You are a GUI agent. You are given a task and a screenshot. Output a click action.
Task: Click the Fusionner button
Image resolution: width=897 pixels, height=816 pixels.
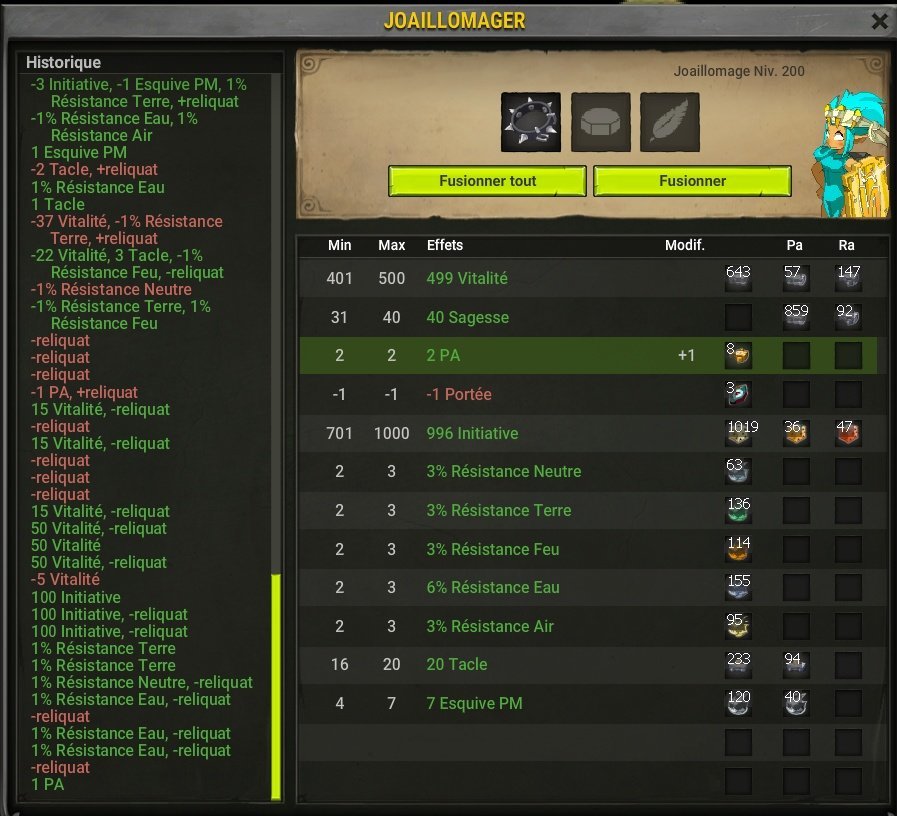click(x=692, y=181)
